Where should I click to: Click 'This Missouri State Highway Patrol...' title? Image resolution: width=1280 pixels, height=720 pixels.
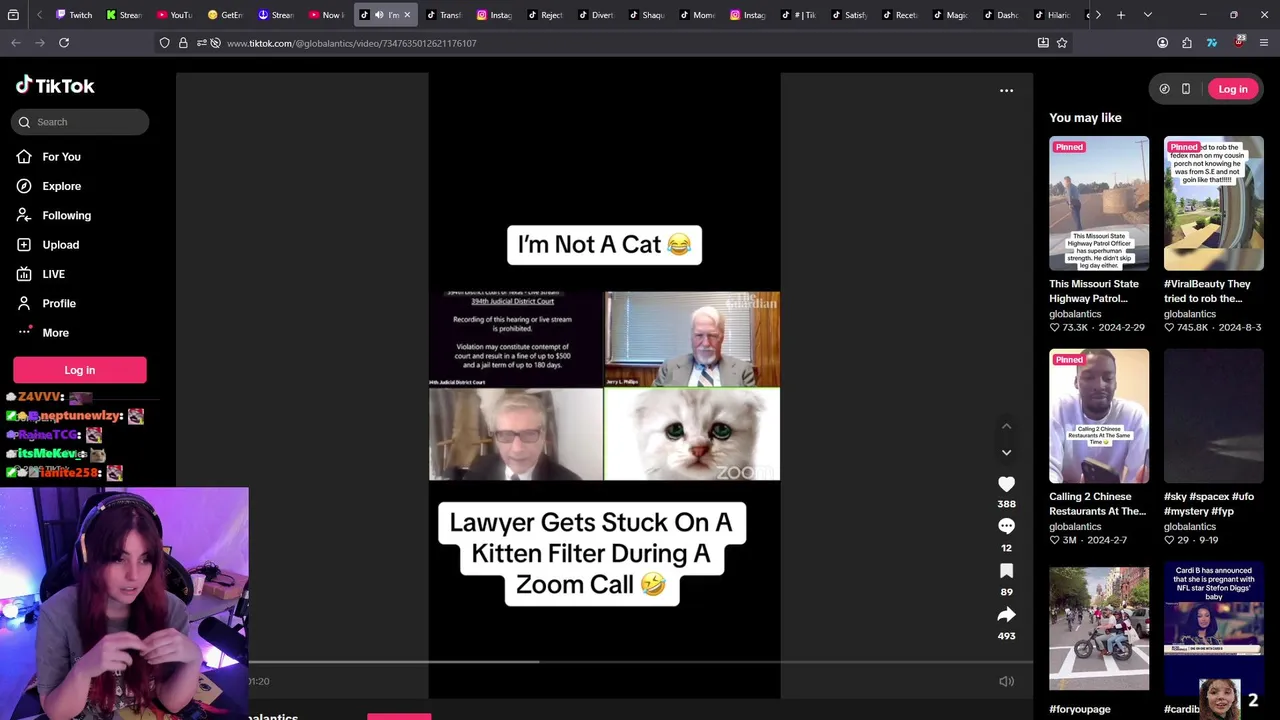coord(1094,291)
